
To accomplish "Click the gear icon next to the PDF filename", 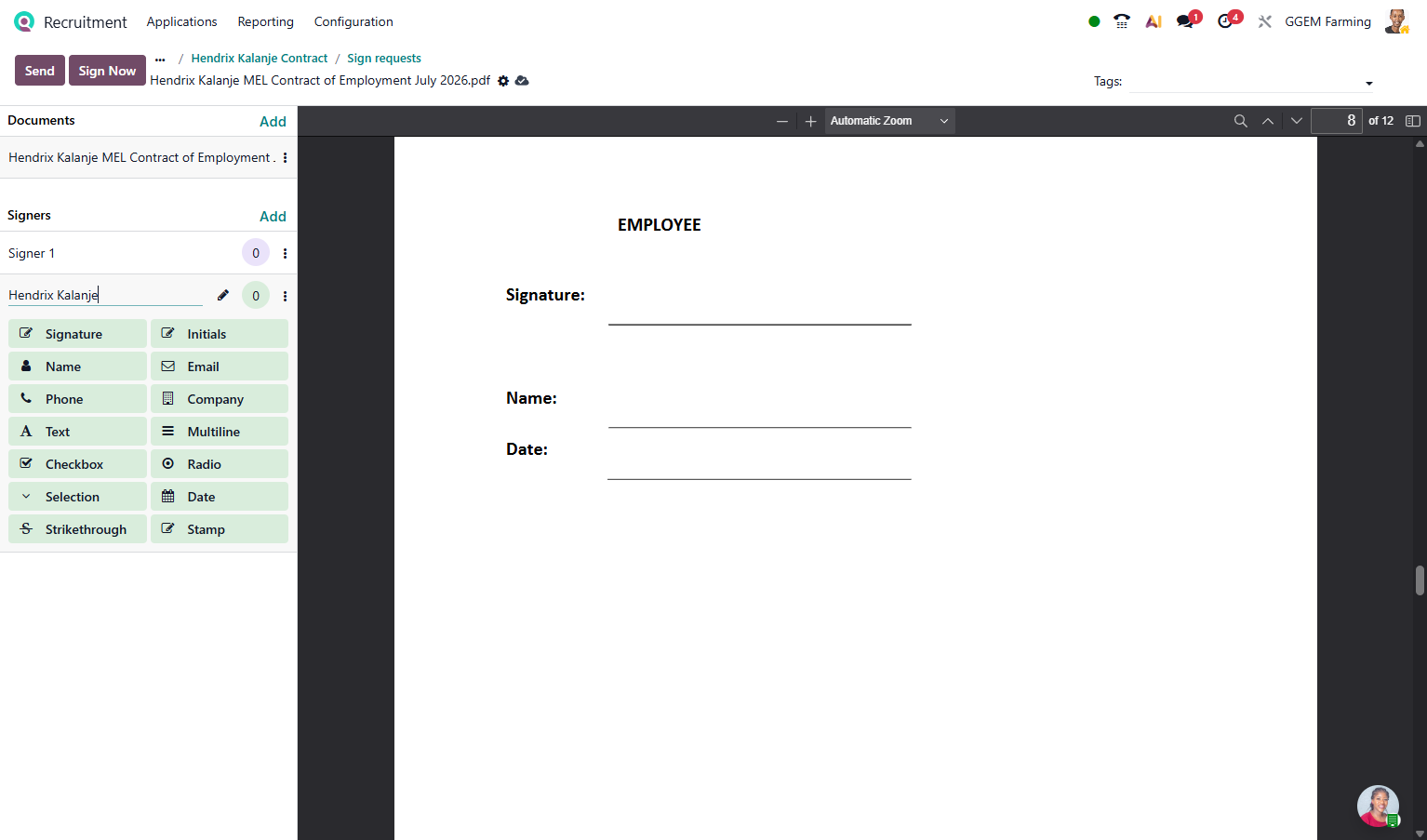I will pyautogui.click(x=503, y=81).
